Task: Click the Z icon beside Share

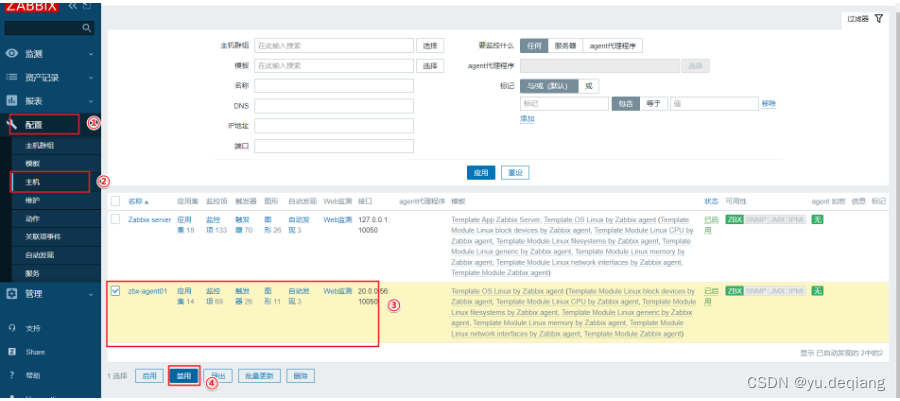Action: (x=11, y=352)
